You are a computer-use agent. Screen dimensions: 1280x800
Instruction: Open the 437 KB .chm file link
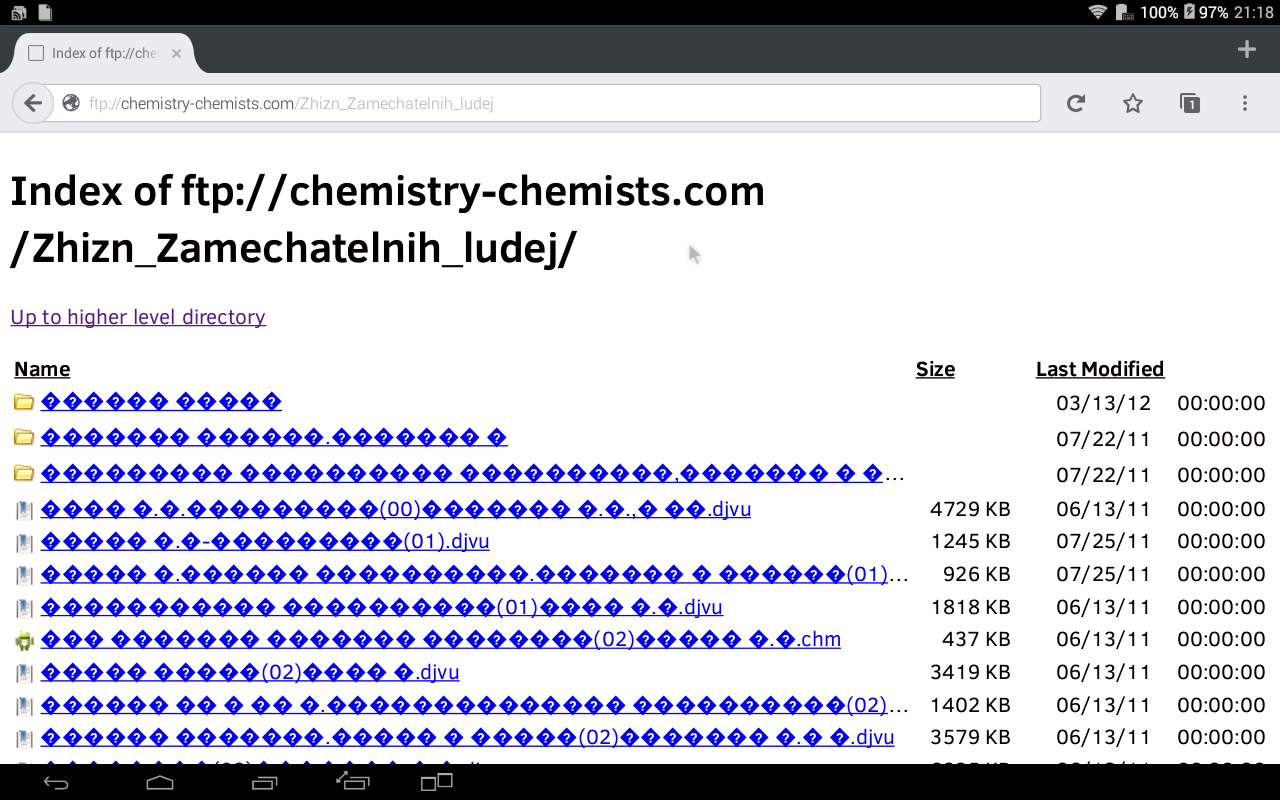440,639
